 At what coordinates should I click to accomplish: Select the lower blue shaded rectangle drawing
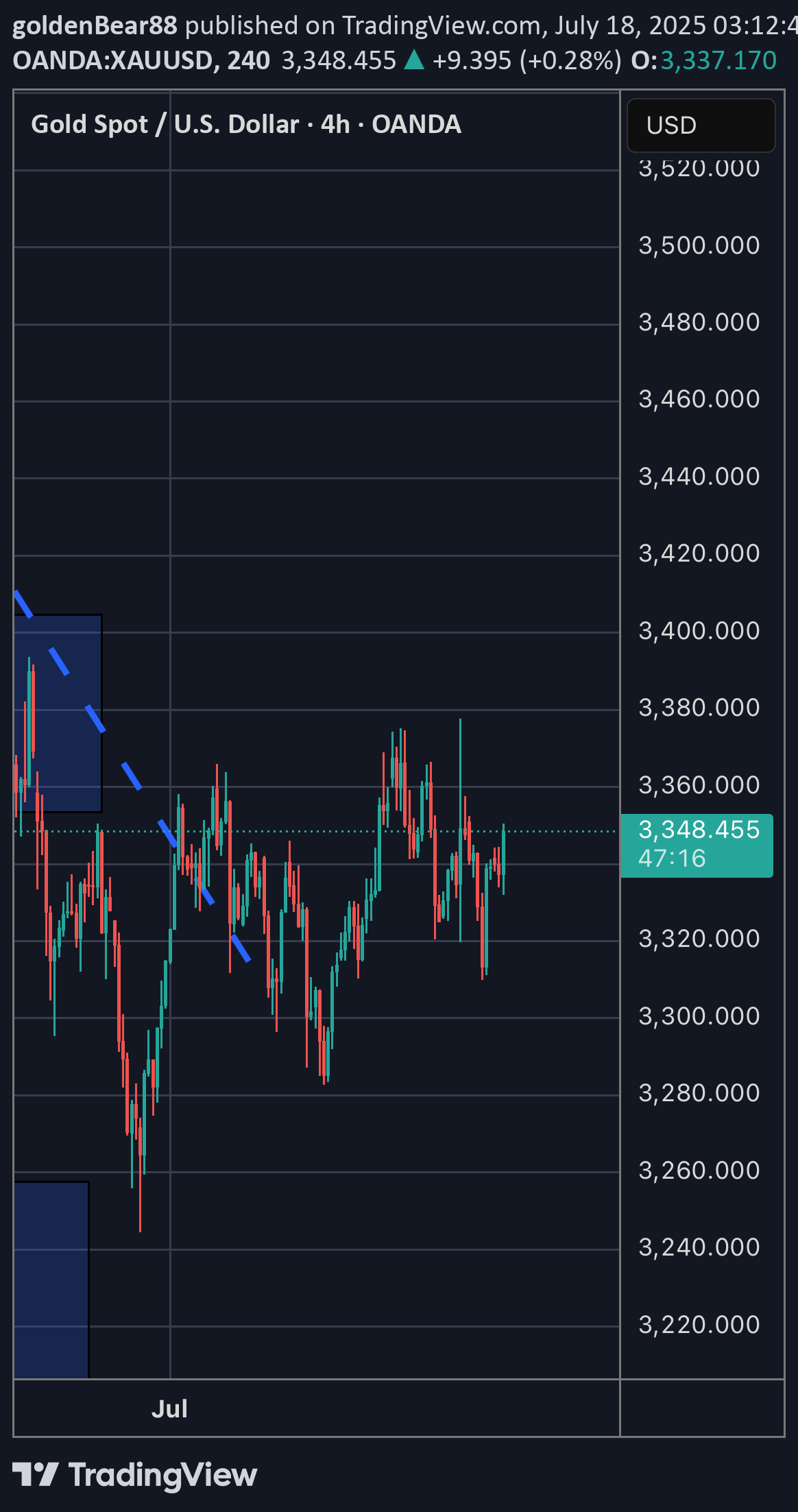coord(51,1280)
